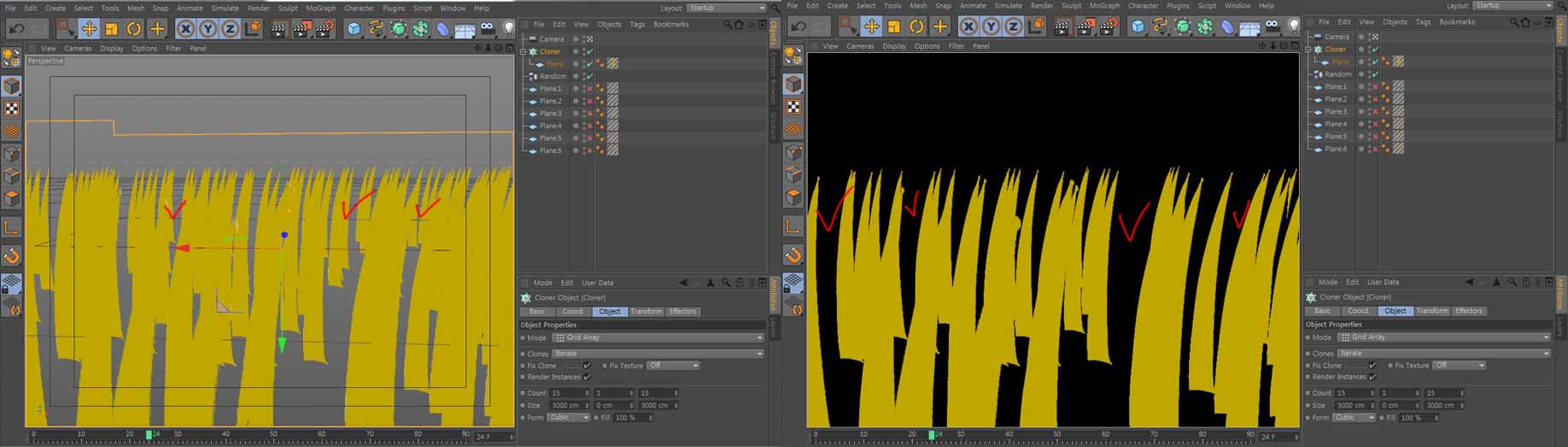The width and height of the screenshot is (1568, 447).
Task: Toggle coordinate system icon in right window toolbar
Action: (x=1036, y=27)
